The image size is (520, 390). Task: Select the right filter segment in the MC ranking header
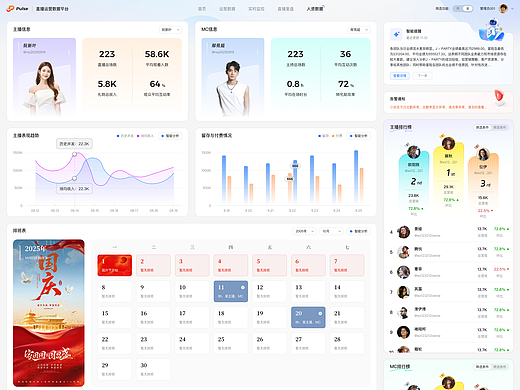(x=499, y=367)
